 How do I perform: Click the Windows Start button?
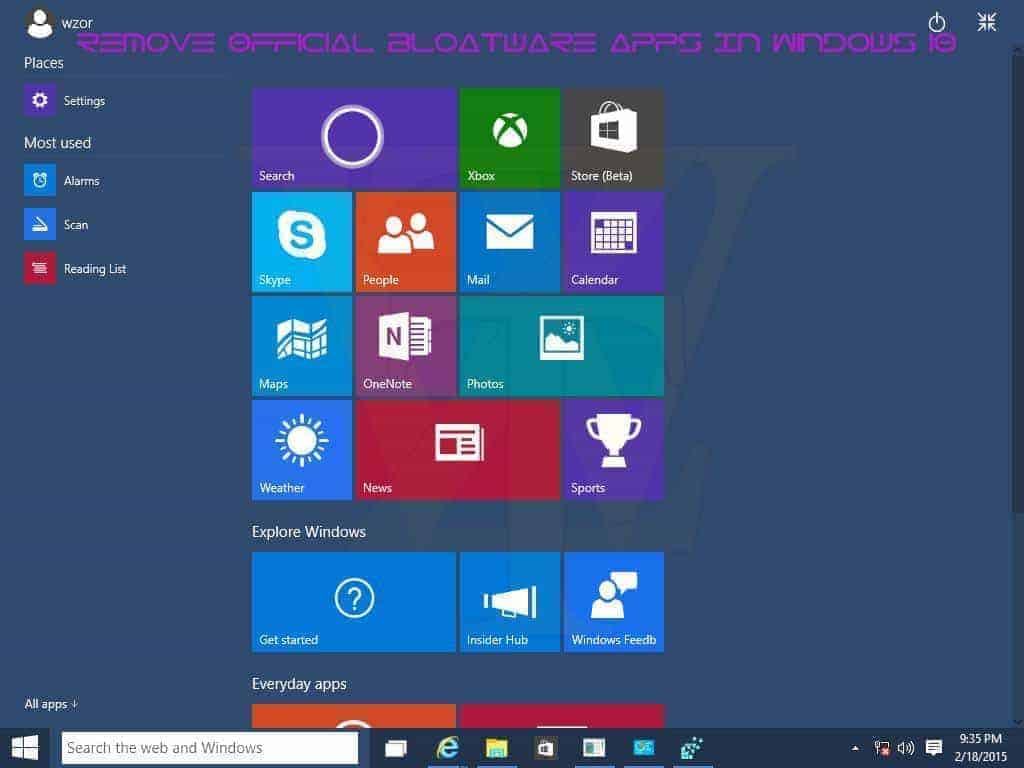[25, 748]
